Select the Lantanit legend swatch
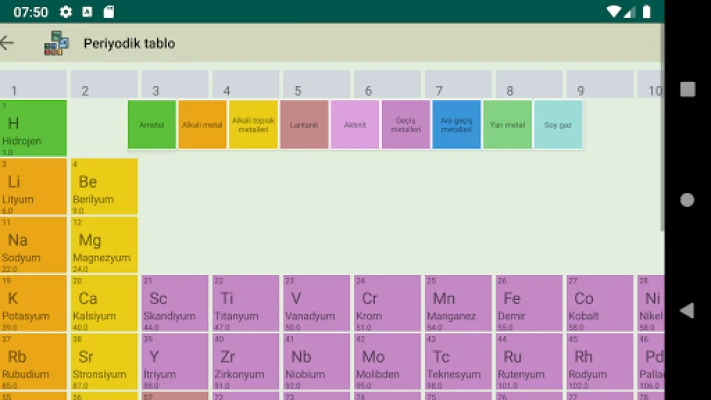This screenshot has width=711, height=400. tap(304, 125)
